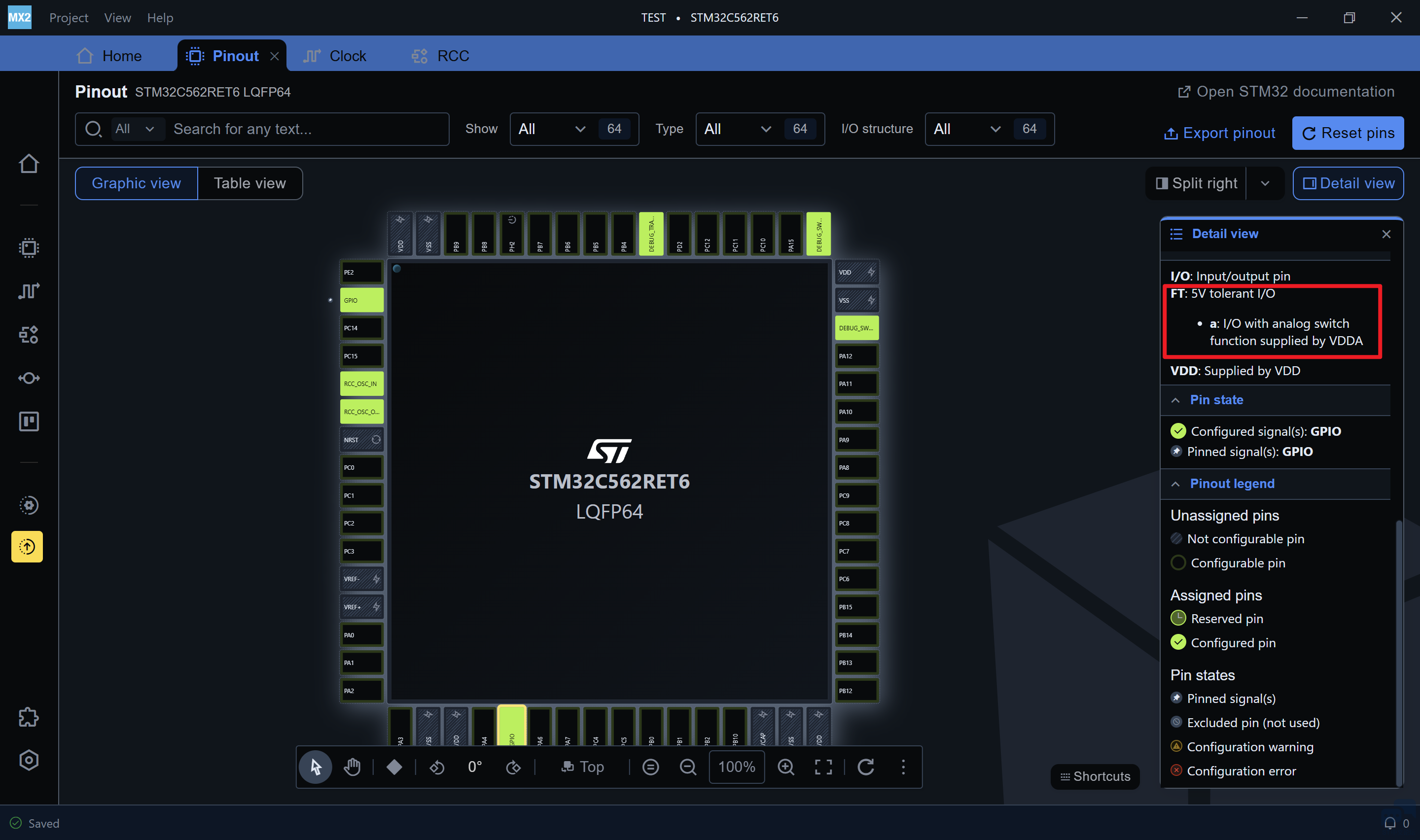Select the PC14 pin on the chip

(x=361, y=328)
